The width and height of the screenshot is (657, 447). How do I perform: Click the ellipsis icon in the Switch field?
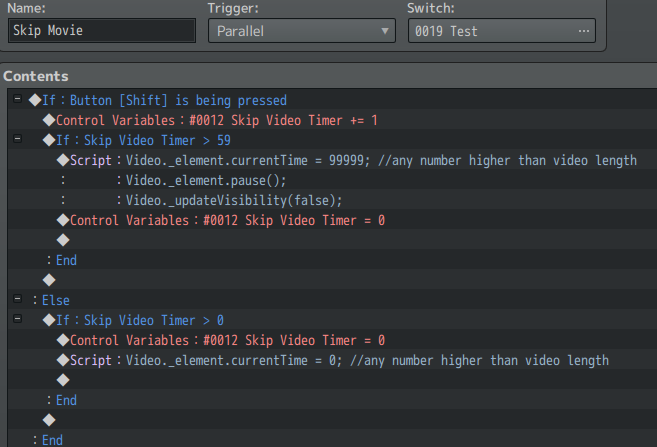584,31
